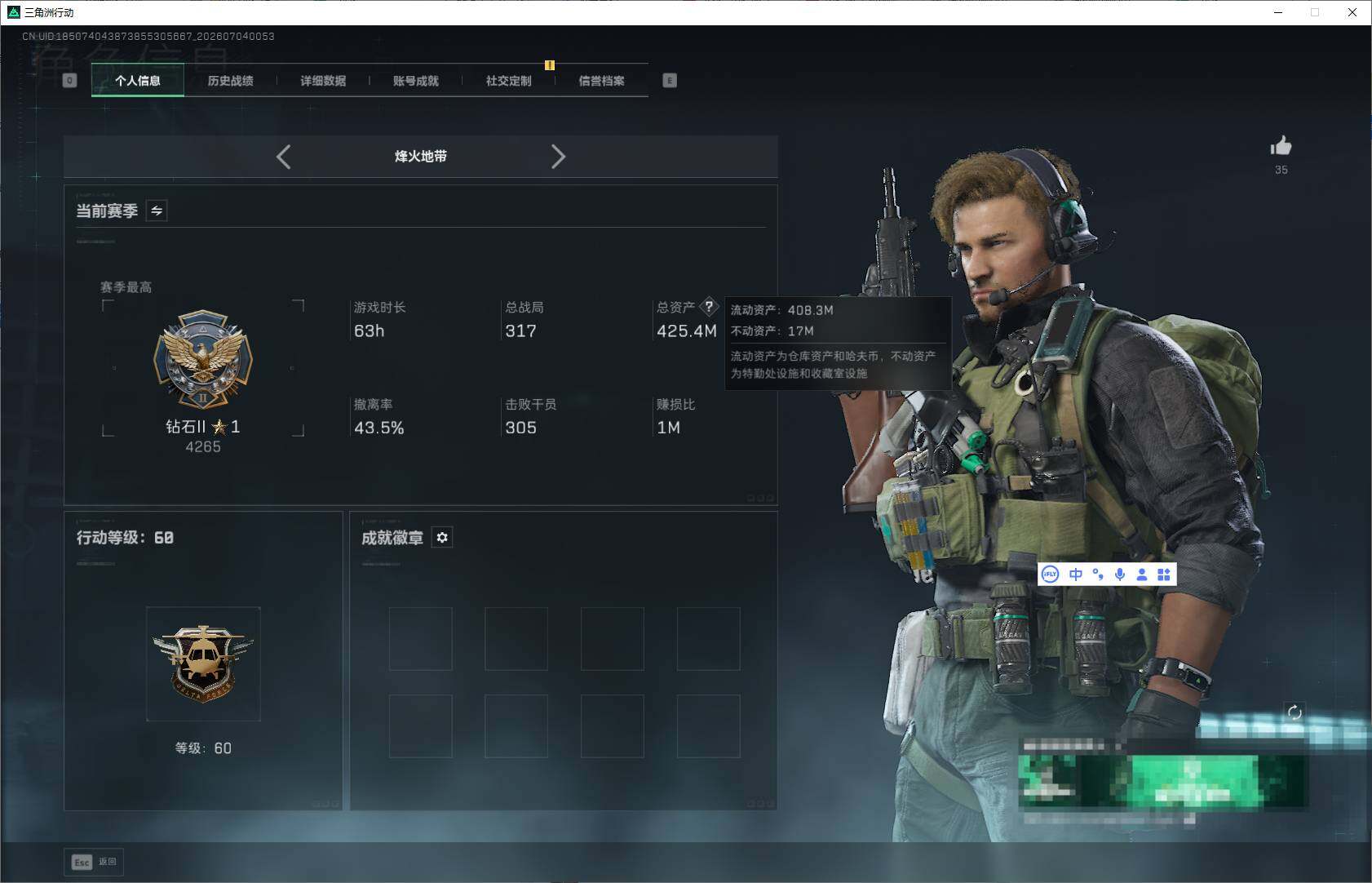Rotate character with the refresh icon
The height and width of the screenshot is (883, 1372).
click(1294, 712)
